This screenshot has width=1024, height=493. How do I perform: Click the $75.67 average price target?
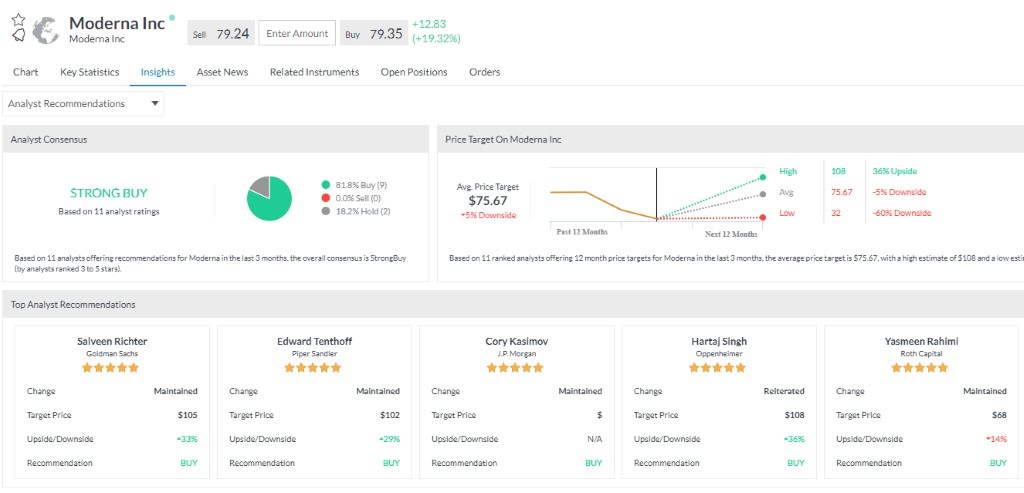click(x=488, y=201)
